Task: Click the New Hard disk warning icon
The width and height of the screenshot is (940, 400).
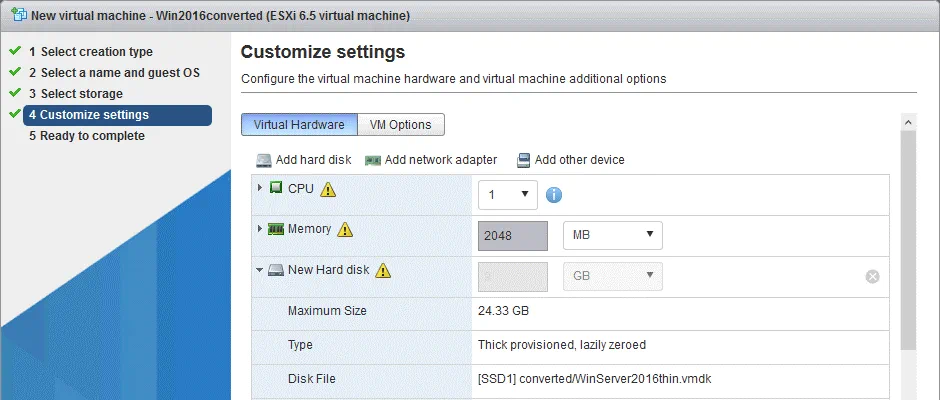Action: pos(382,270)
